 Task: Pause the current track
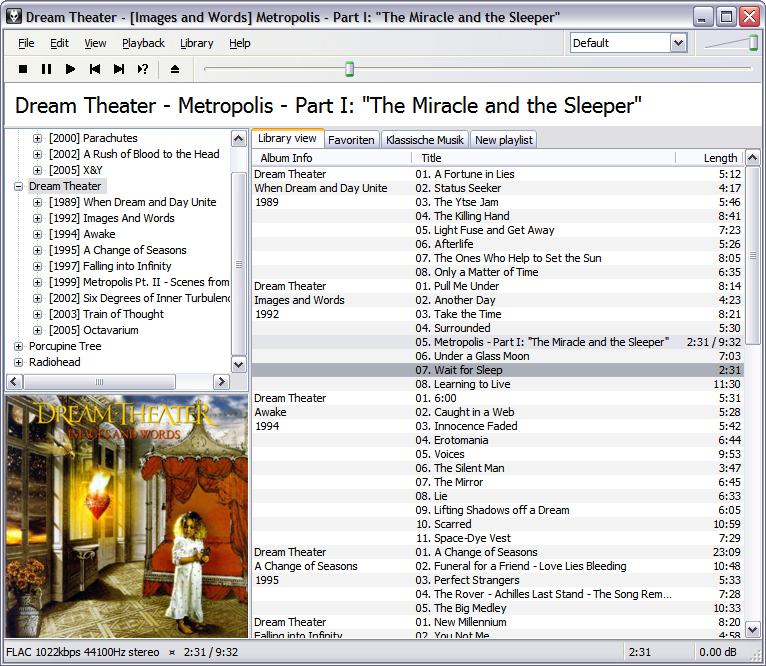point(46,69)
